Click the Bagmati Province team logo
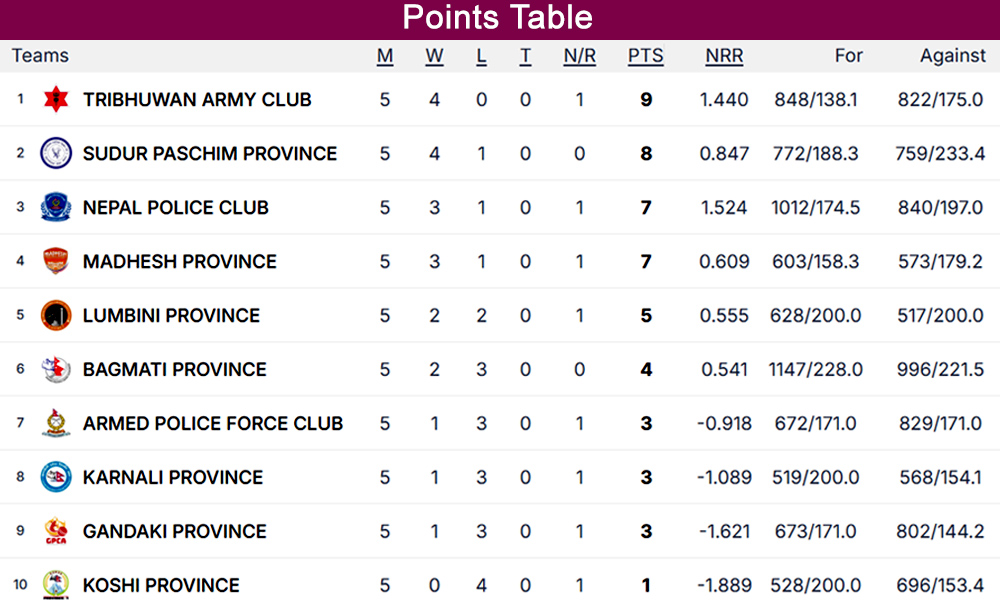This screenshot has width=1000, height=600. pos(56,370)
